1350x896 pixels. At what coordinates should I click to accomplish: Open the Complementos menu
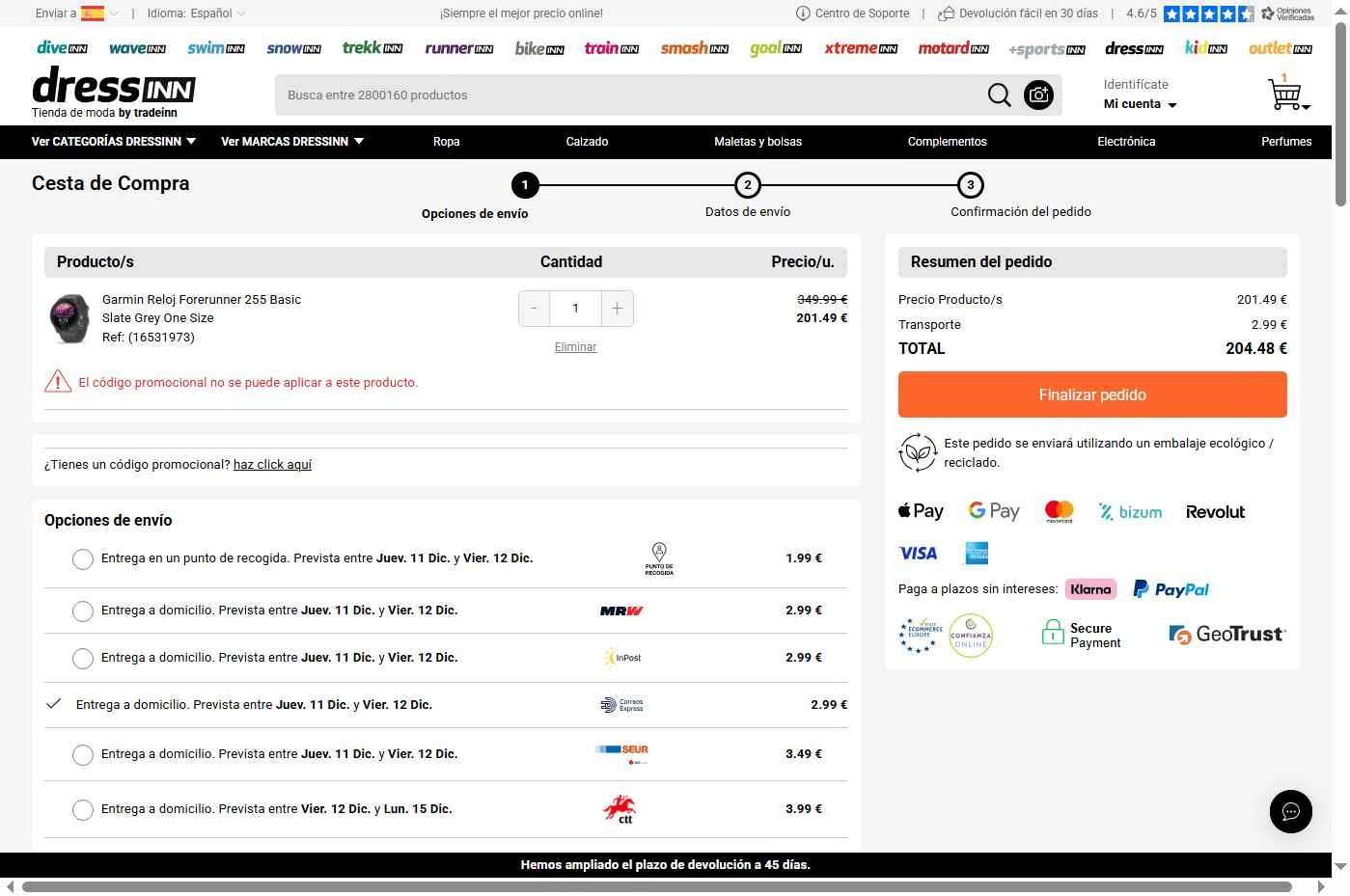pyautogui.click(x=947, y=142)
